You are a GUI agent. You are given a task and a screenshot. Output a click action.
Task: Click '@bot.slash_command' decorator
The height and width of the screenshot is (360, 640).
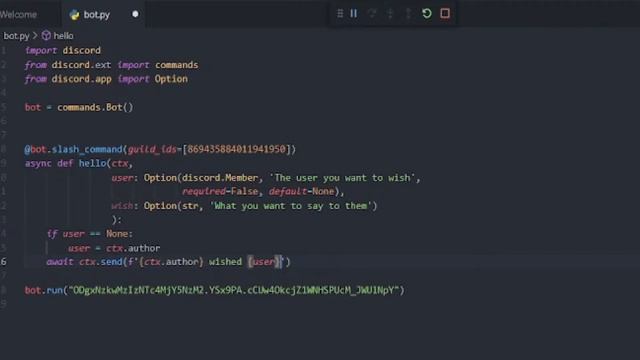[73, 149]
